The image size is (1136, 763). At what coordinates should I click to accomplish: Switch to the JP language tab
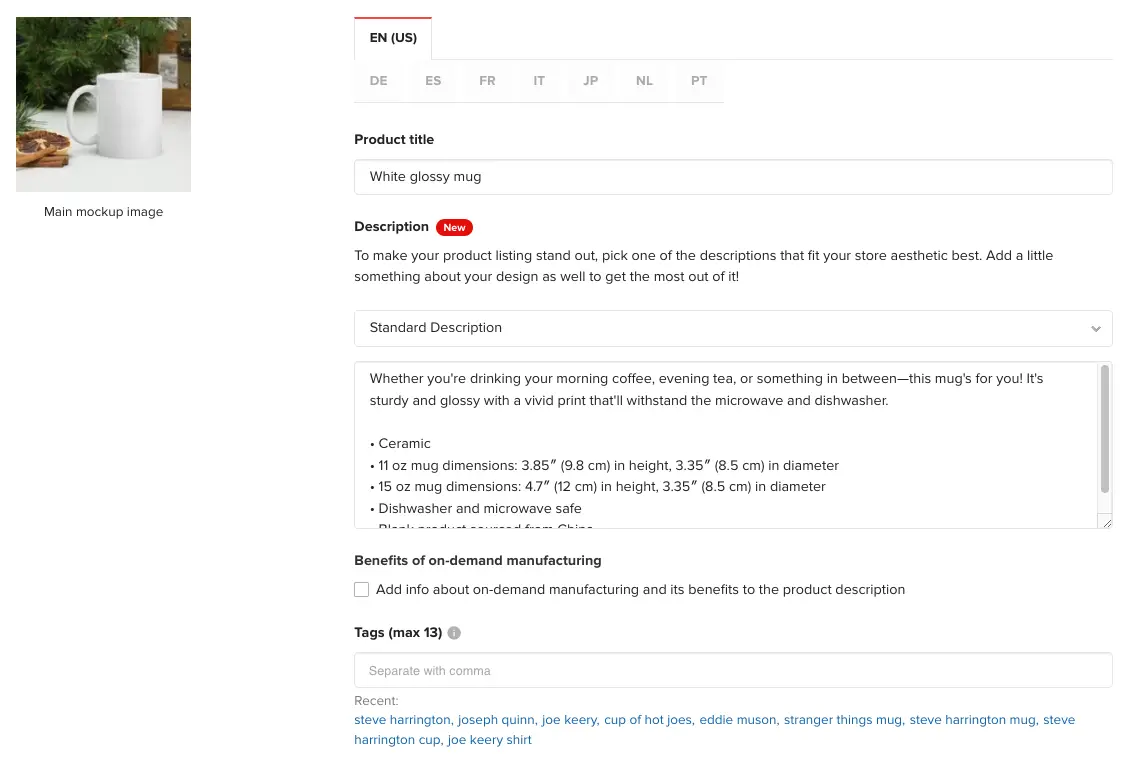click(591, 81)
